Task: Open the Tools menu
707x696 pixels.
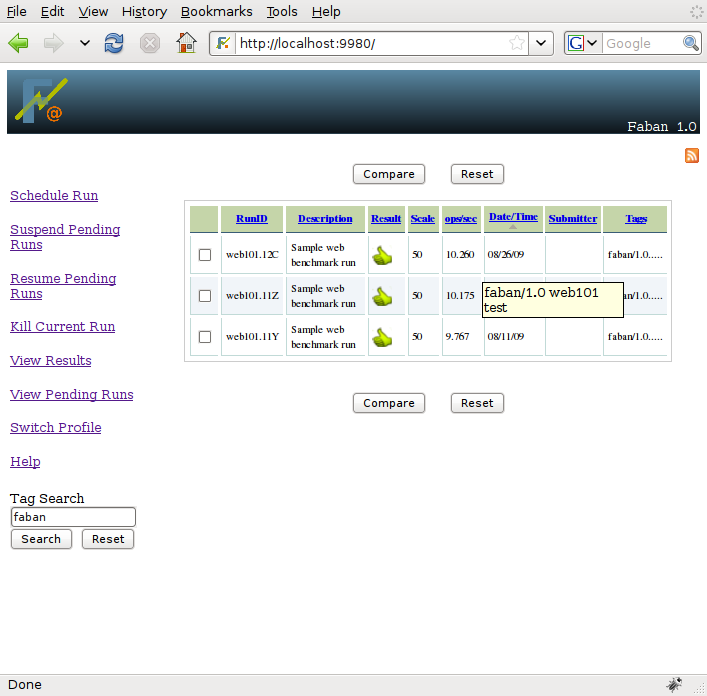Action: click(x=282, y=12)
